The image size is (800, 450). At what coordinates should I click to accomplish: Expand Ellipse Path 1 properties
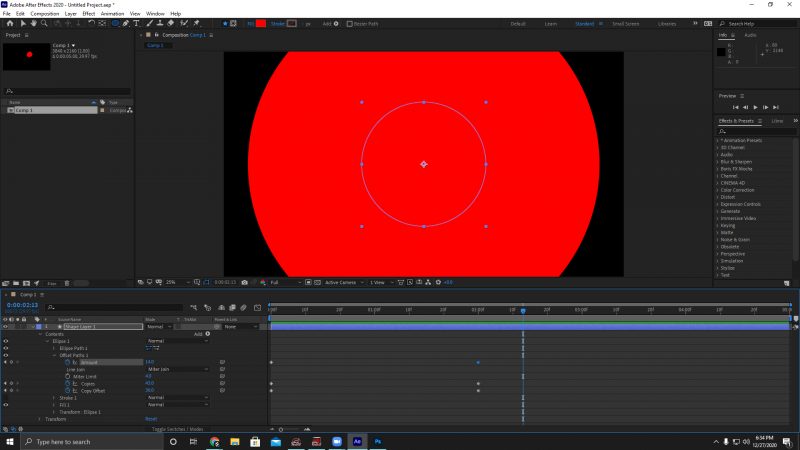pos(54,348)
